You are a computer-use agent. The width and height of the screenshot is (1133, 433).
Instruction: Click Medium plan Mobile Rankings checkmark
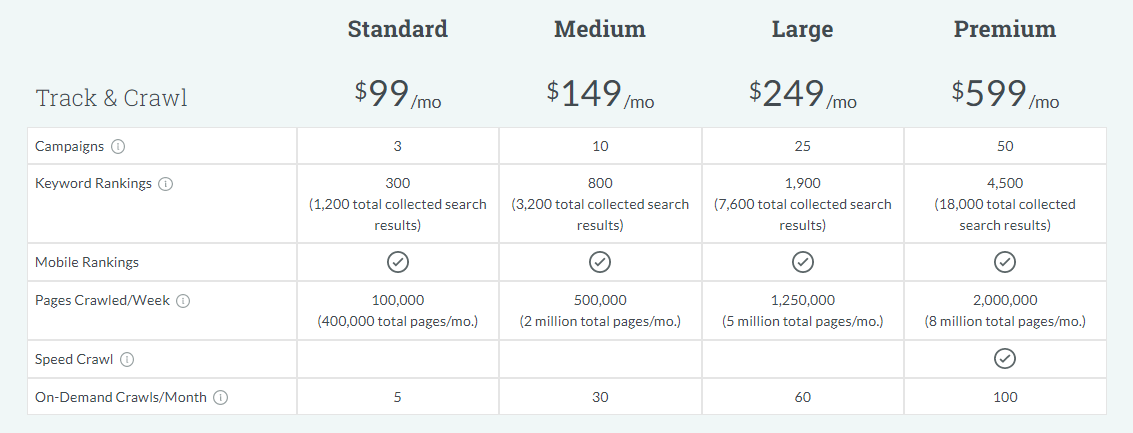(600, 262)
